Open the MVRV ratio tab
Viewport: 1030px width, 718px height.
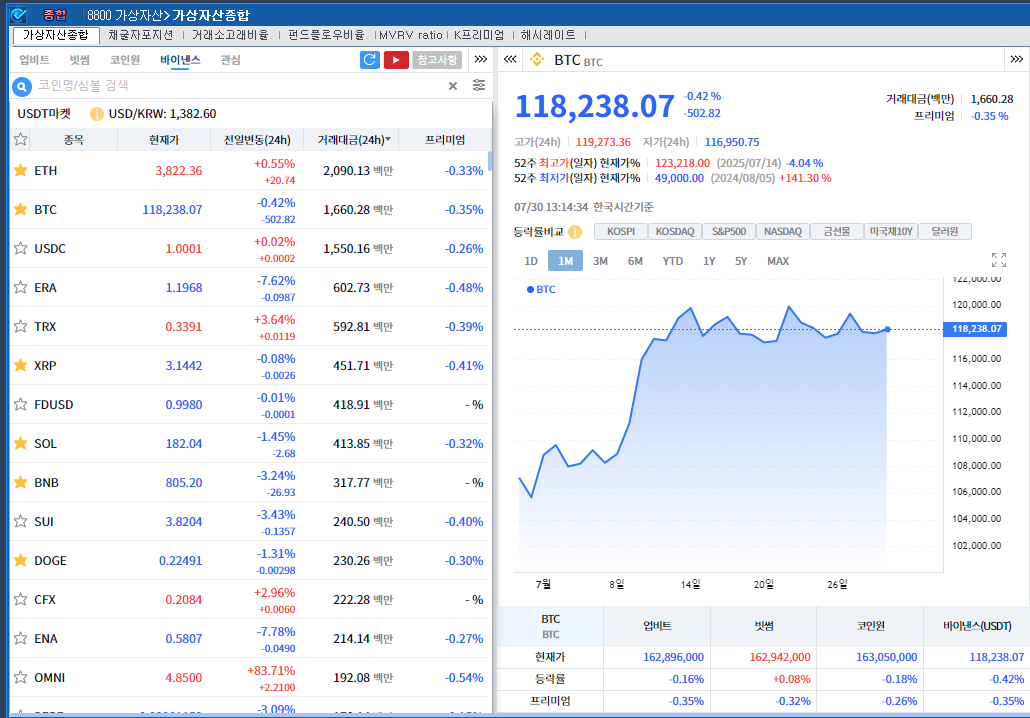(x=410, y=35)
